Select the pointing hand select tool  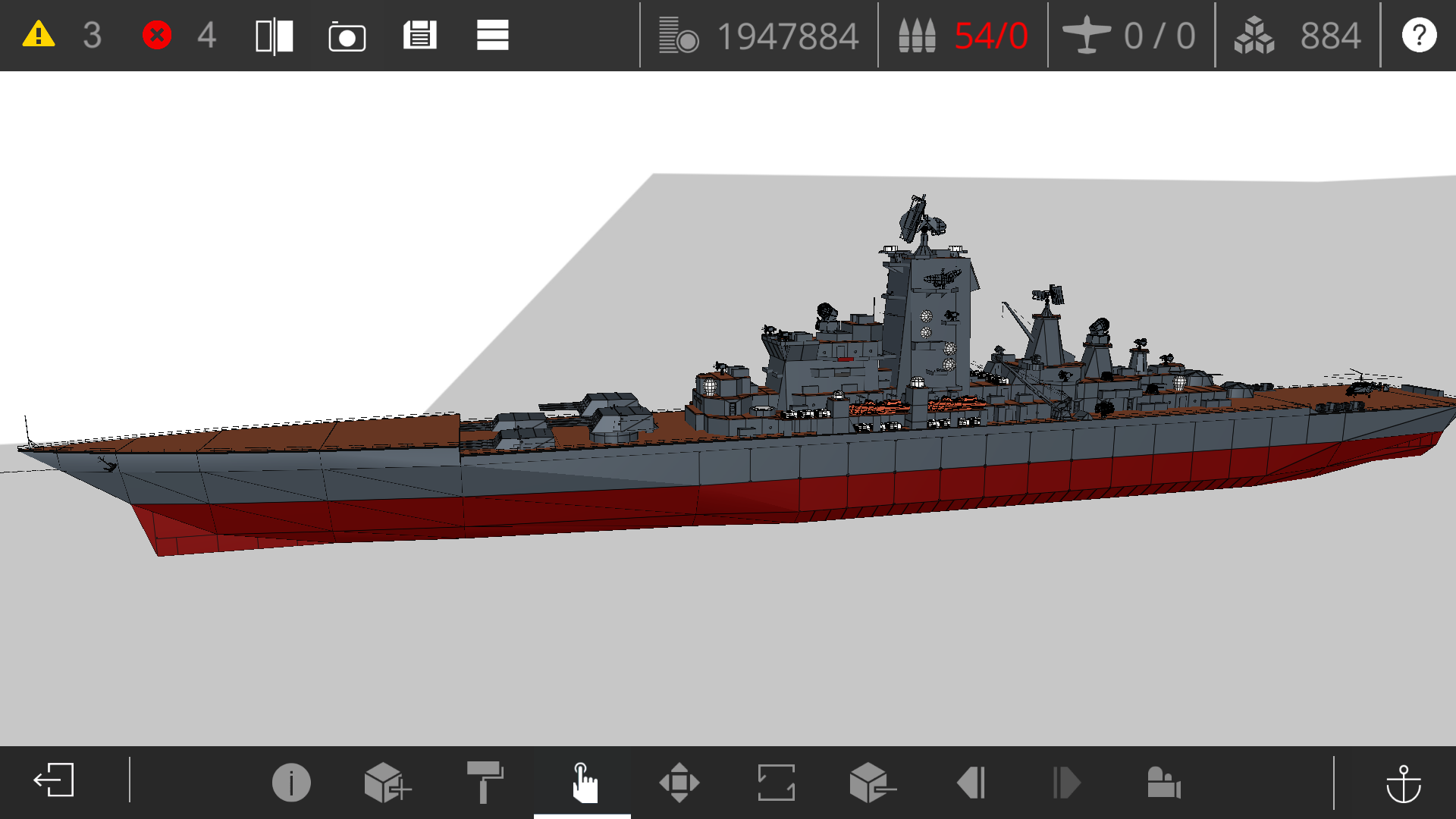click(x=582, y=782)
